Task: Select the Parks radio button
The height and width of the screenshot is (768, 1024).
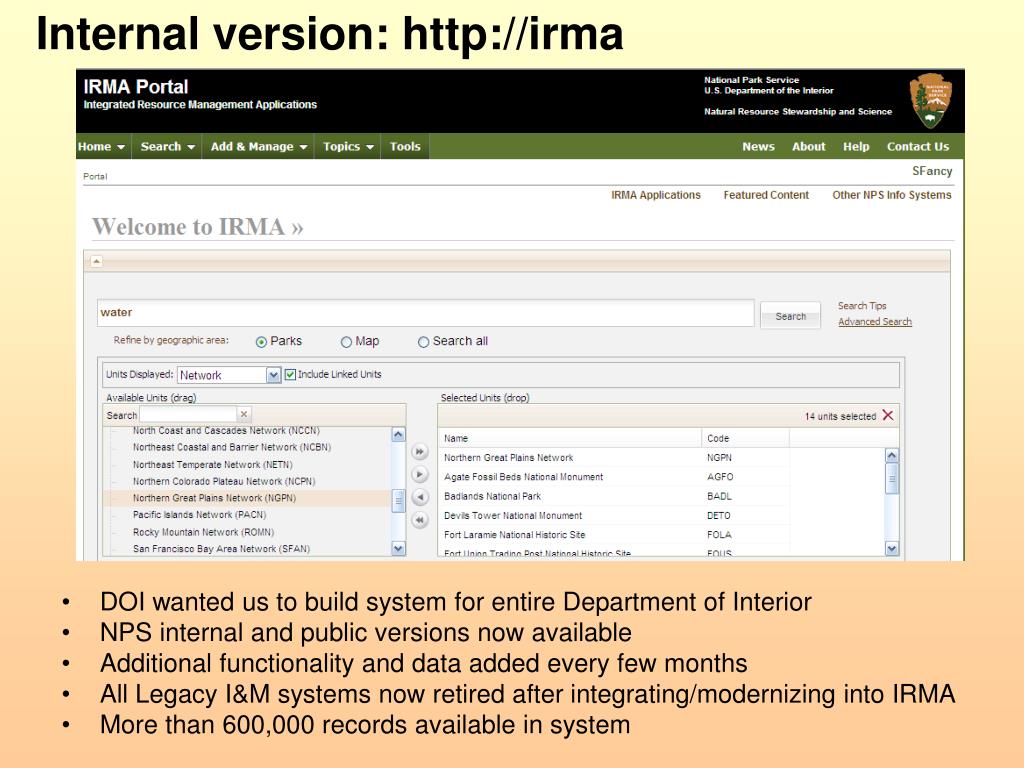Action: pyautogui.click(x=261, y=342)
